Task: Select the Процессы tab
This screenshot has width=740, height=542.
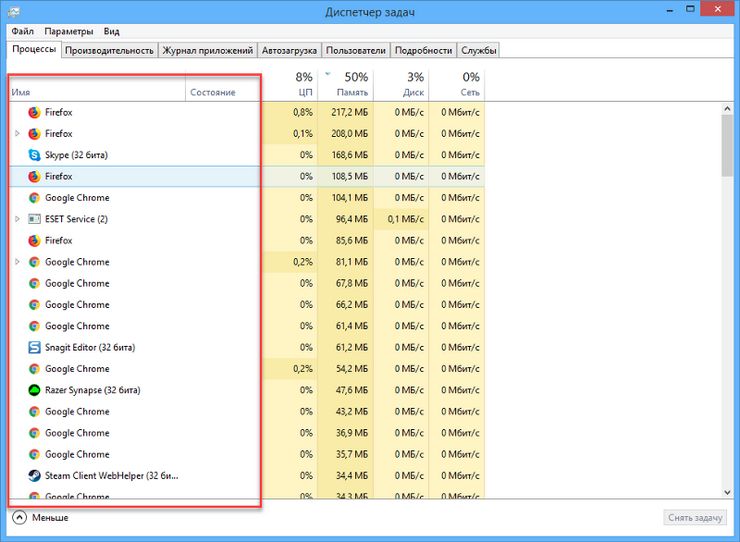Action: (34, 49)
